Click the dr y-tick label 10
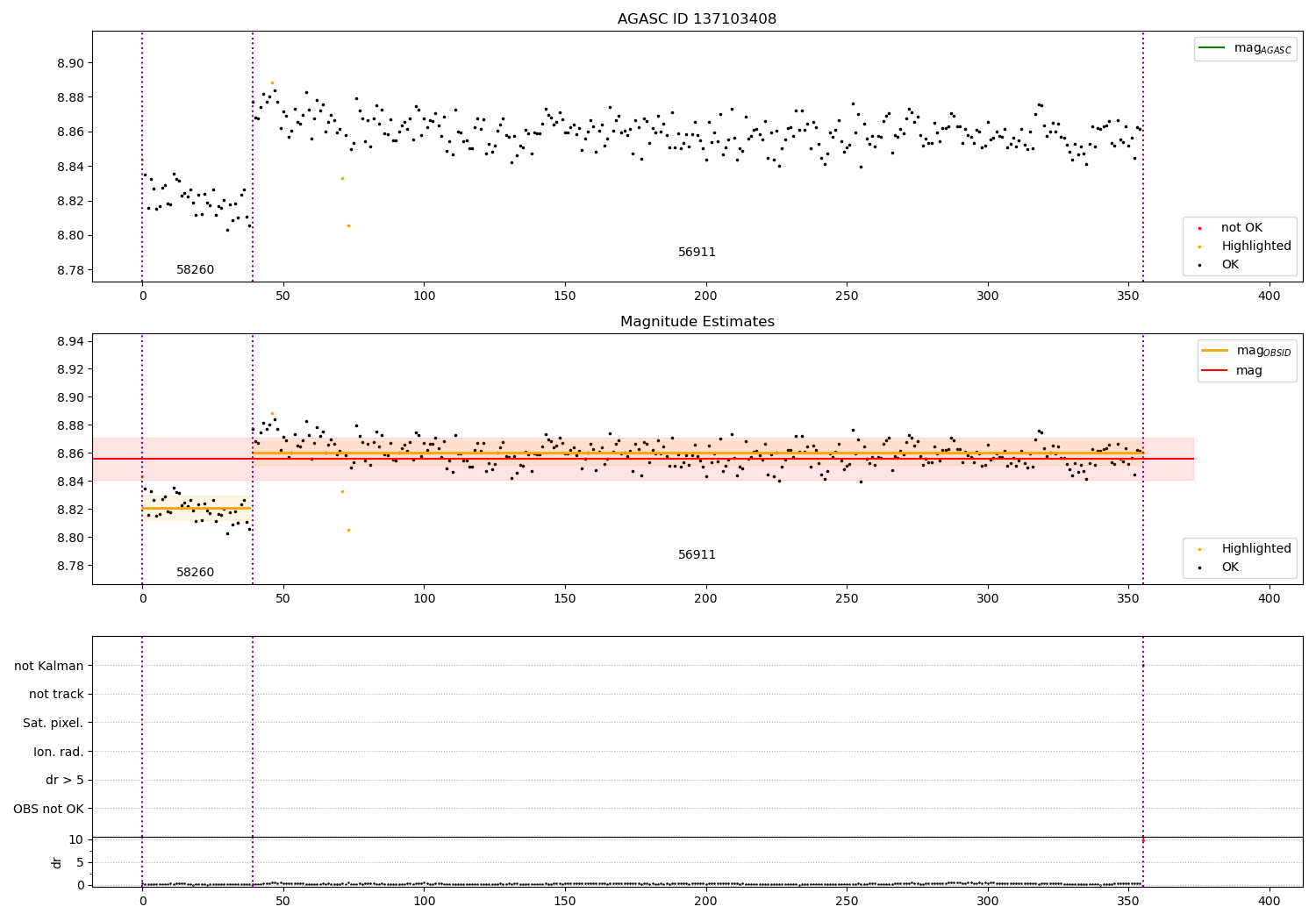Image resolution: width=1316 pixels, height=921 pixels. [x=76, y=839]
